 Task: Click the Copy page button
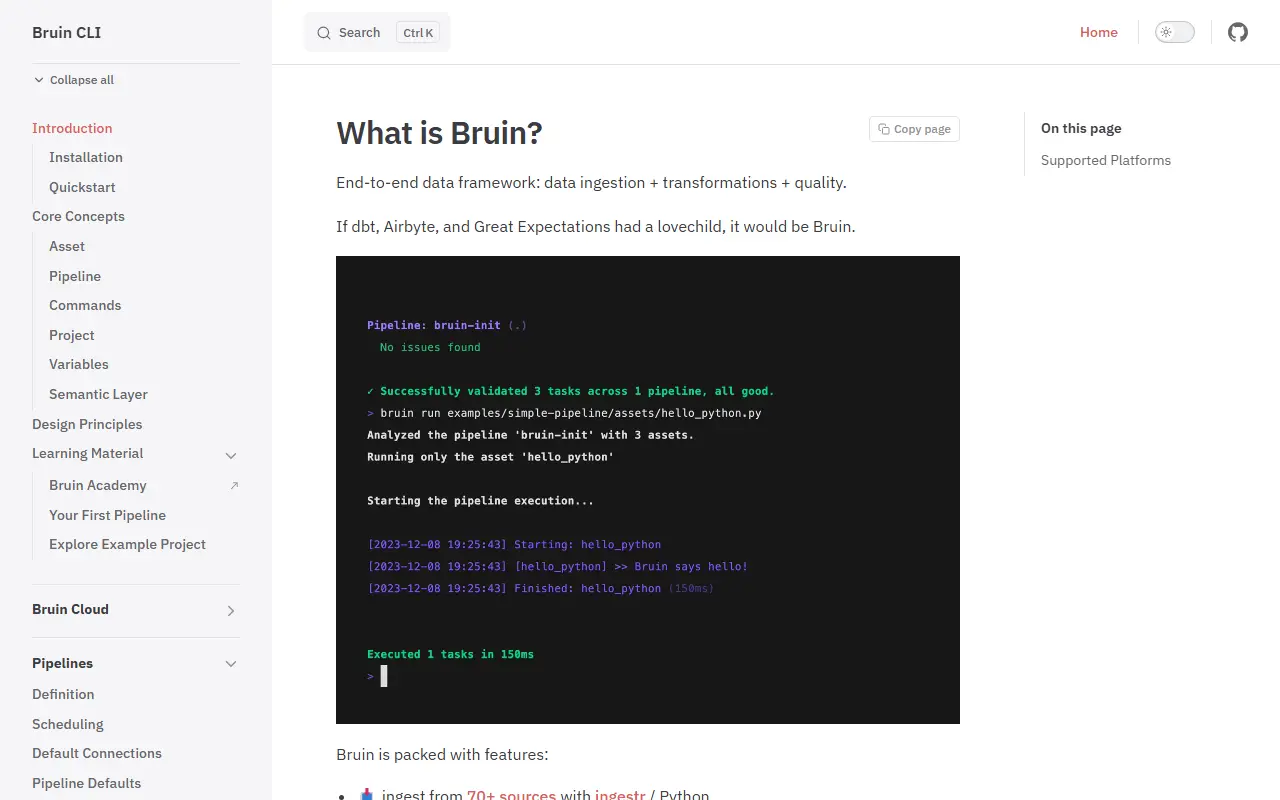coord(914,129)
